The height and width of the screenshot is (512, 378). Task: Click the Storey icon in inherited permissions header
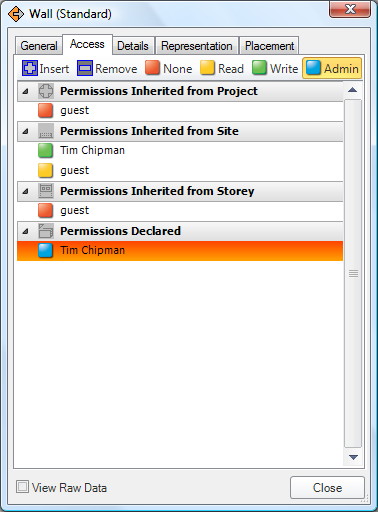click(x=46, y=191)
